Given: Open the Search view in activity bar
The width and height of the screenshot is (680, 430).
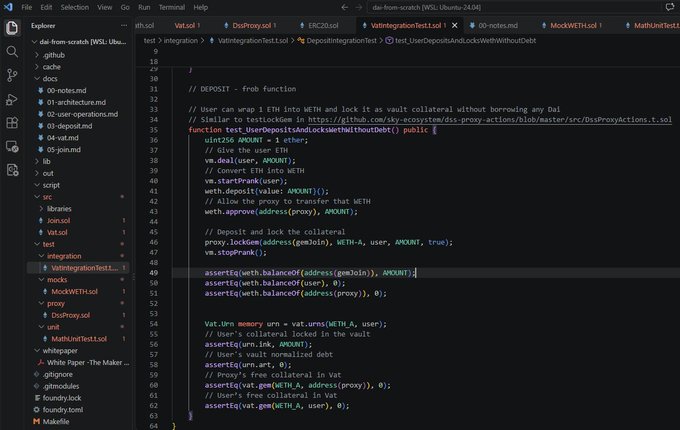Looking at the screenshot, I should 12,52.
